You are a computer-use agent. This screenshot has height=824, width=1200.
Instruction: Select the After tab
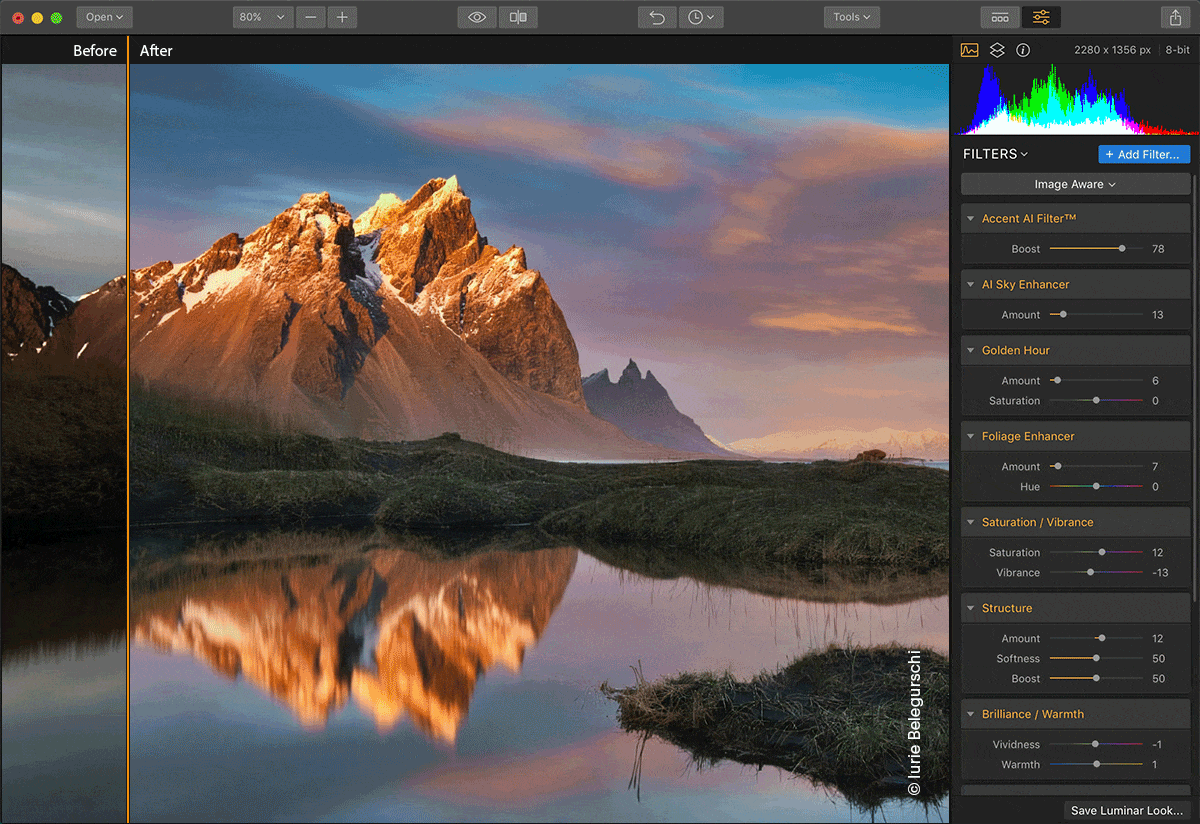(156, 50)
